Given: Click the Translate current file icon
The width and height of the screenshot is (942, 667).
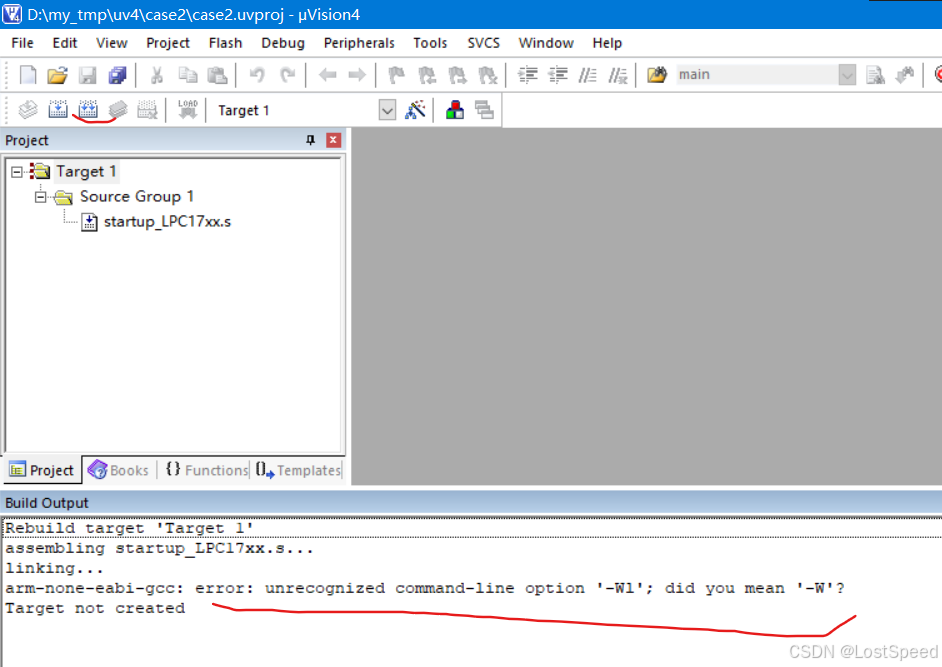Looking at the screenshot, I should [28, 110].
